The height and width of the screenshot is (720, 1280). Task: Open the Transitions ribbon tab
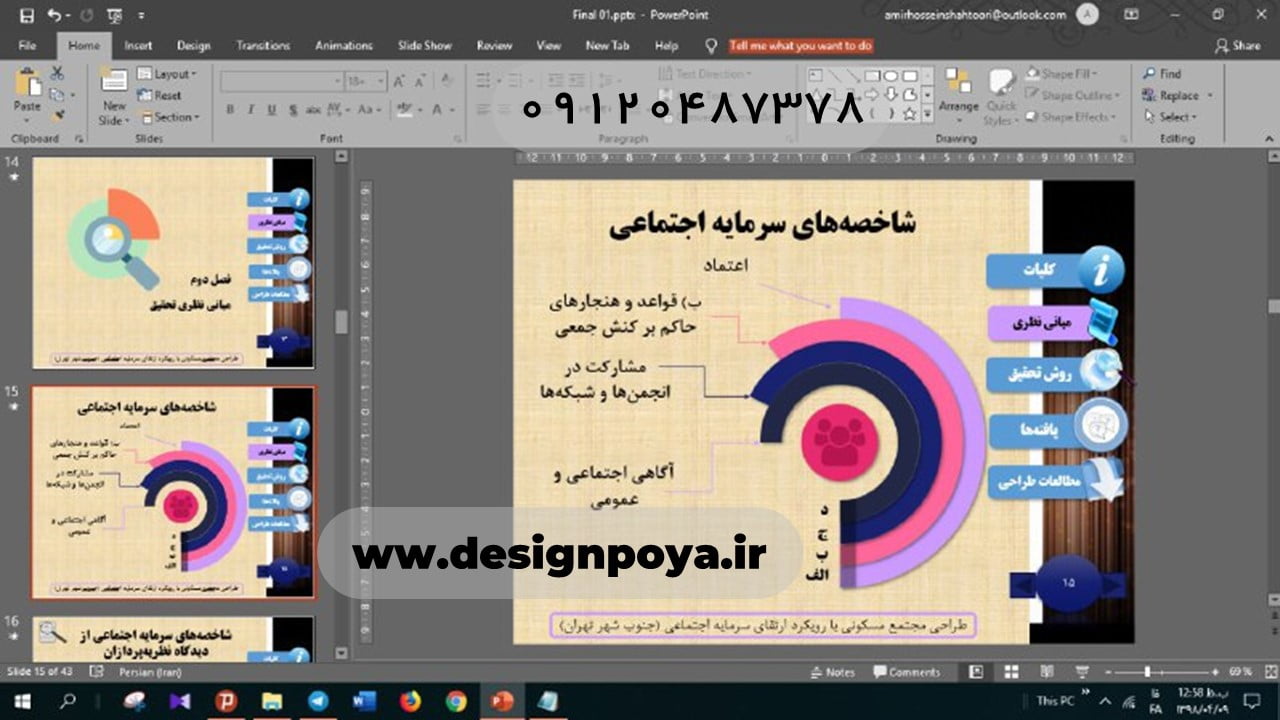(263, 45)
